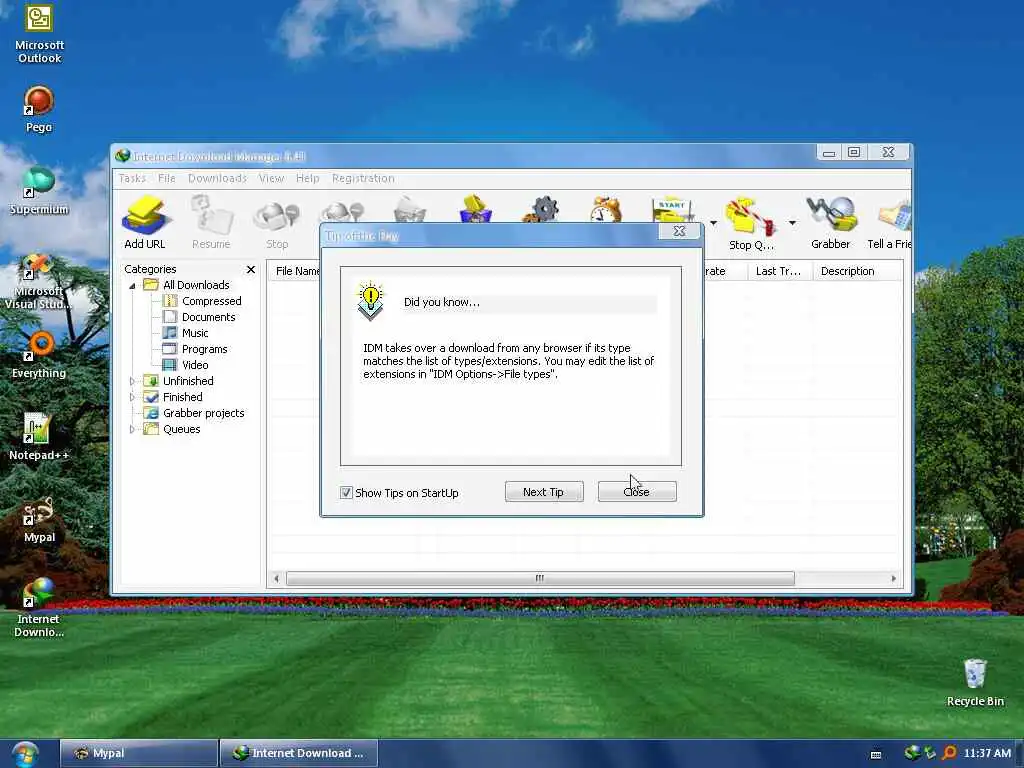Click the Start Queue toolbar icon
Image resolution: width=1024 pixels, height=768 pixels.
[x=673, y=210]
